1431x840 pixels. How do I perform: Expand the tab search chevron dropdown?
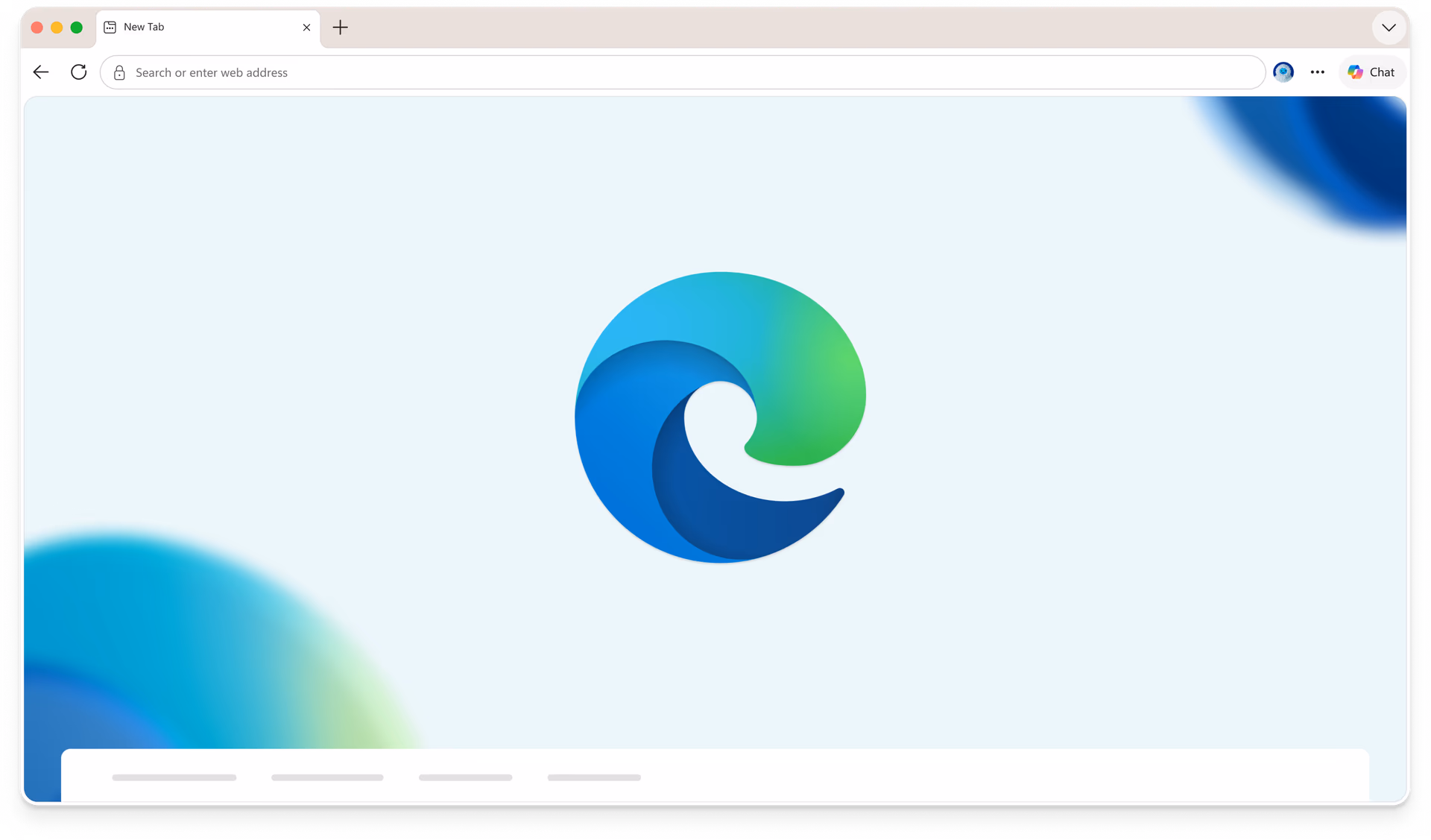click(1389, 28)
